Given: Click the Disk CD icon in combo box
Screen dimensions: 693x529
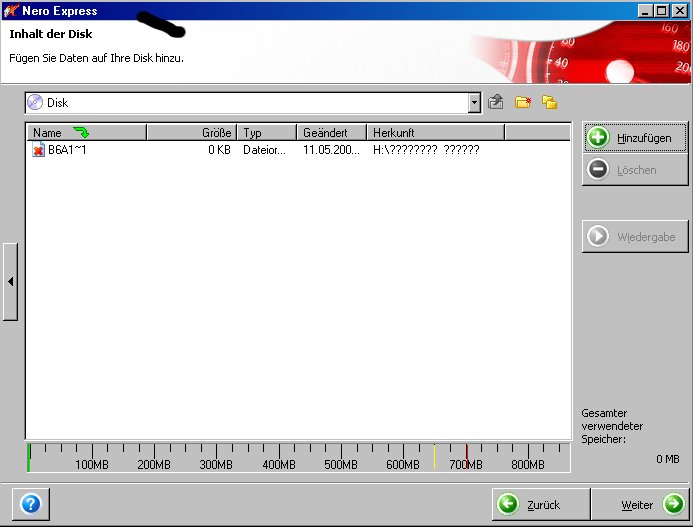Looking at the screenshot, I should [35, 103].
